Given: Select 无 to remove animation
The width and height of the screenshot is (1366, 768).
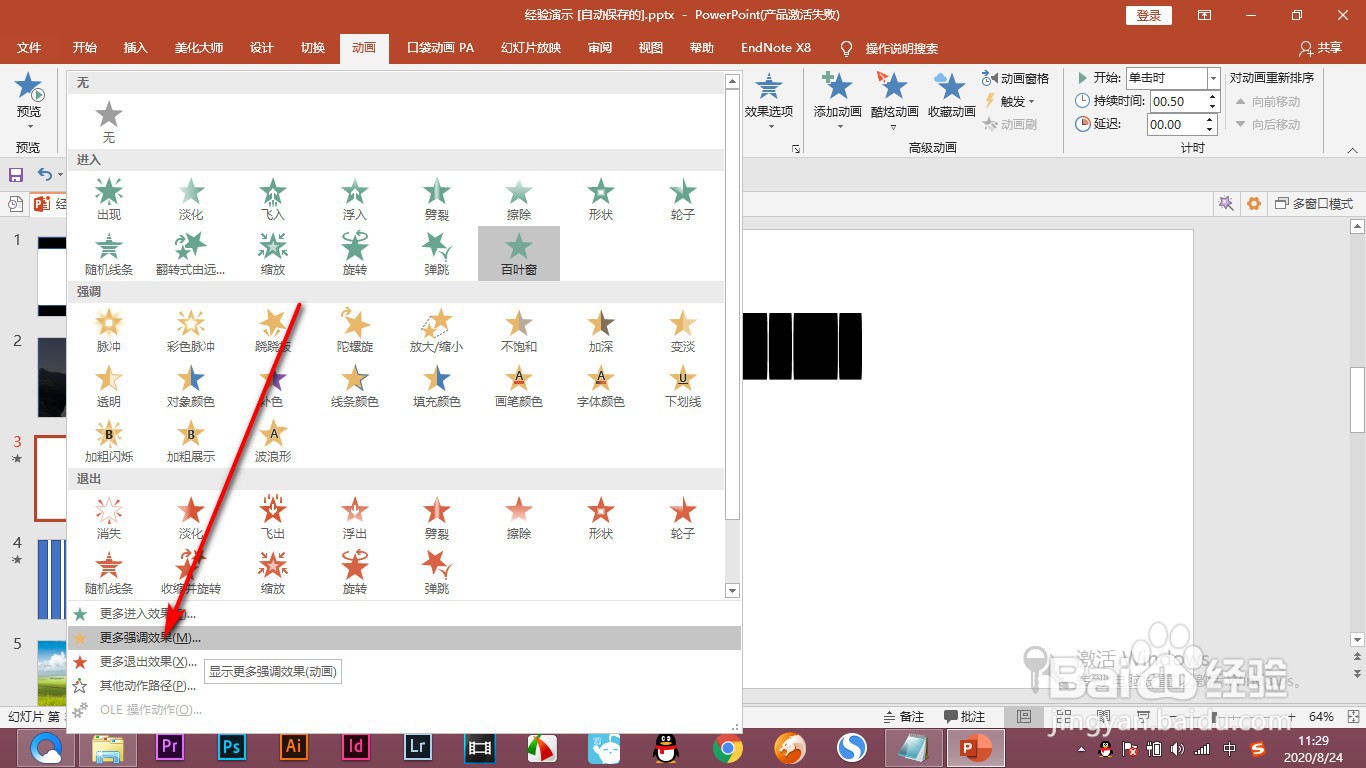Looking at the screenshot, I should pyautogui.click(x=109, y=121).
